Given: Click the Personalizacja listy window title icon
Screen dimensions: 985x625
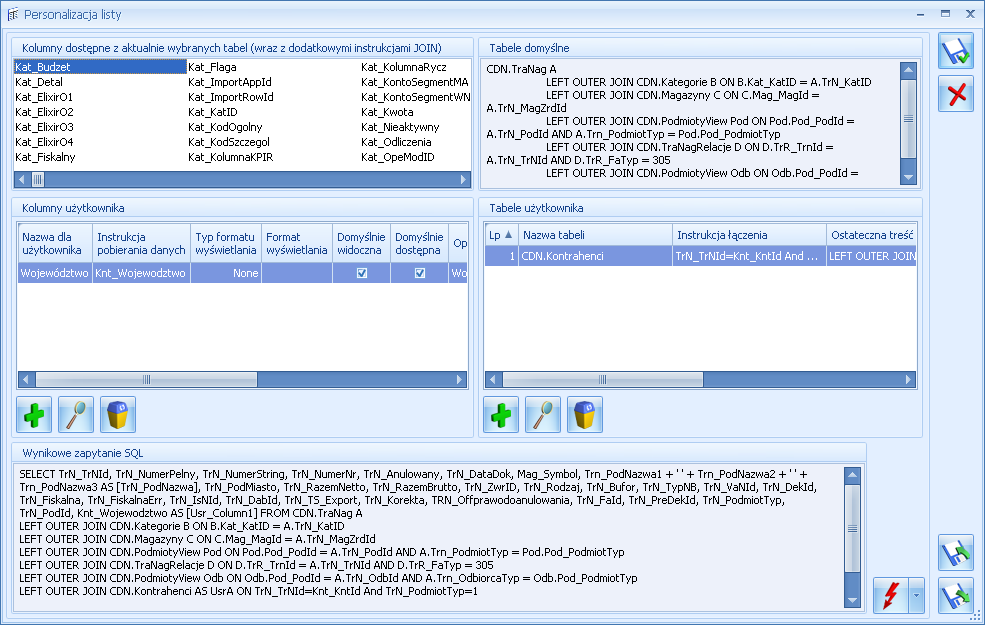Looking at the screenshot, I should pos(13,14).
